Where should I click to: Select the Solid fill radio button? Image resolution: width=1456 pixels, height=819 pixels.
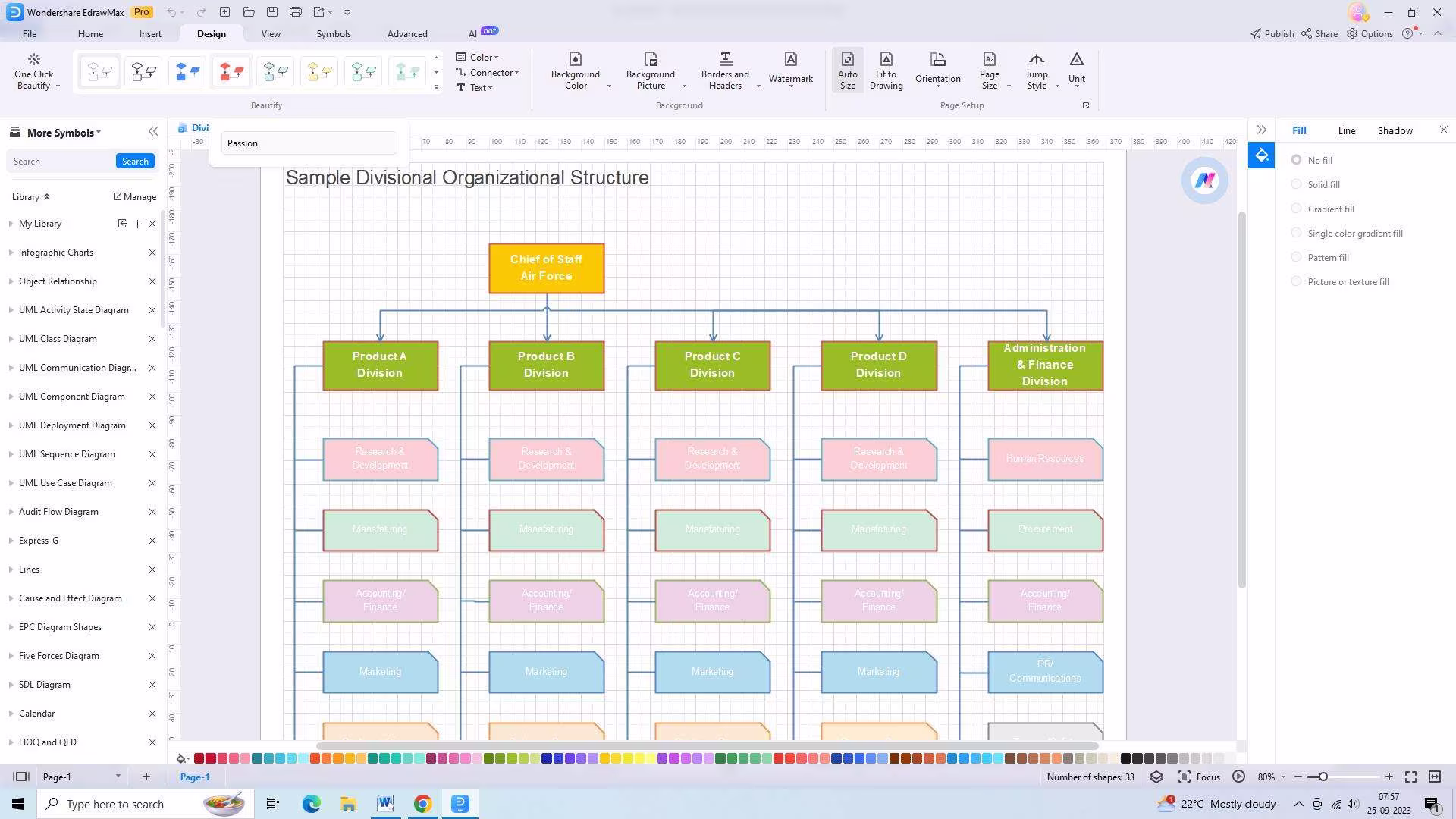click(1296, 184)
